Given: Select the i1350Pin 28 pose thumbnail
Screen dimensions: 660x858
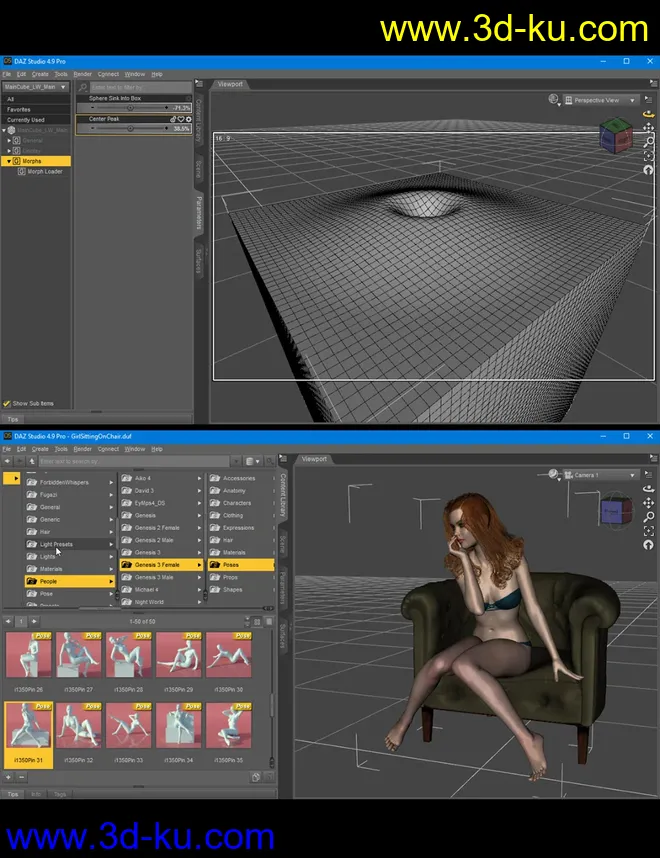Looking at the screenshot, I should 128,656.
